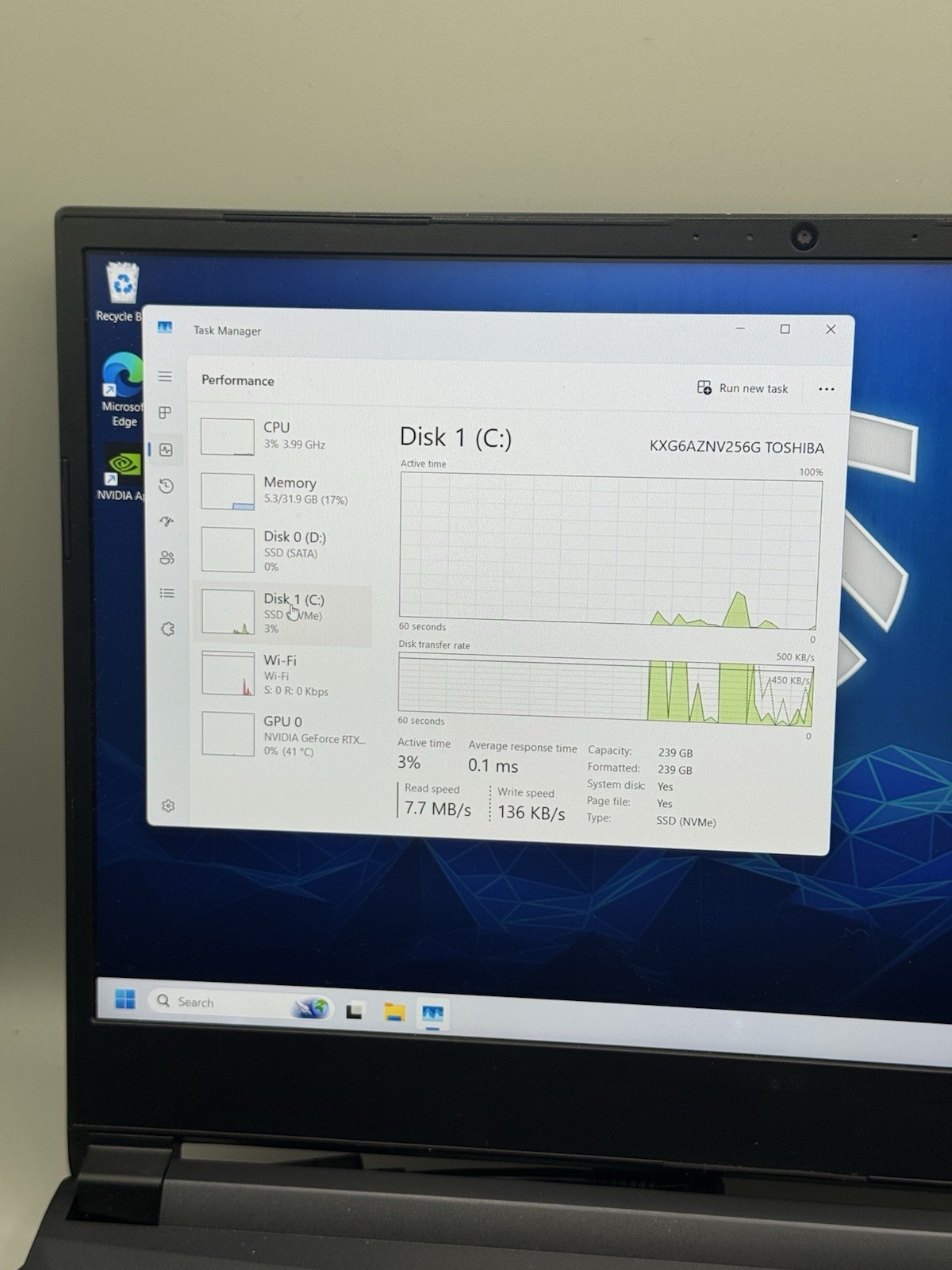Open the NVIDIA App desktop shortcut
Image resolution: width=952 pixels, height=1270 pixels.
pyautogui.click(x=123, y=473)
